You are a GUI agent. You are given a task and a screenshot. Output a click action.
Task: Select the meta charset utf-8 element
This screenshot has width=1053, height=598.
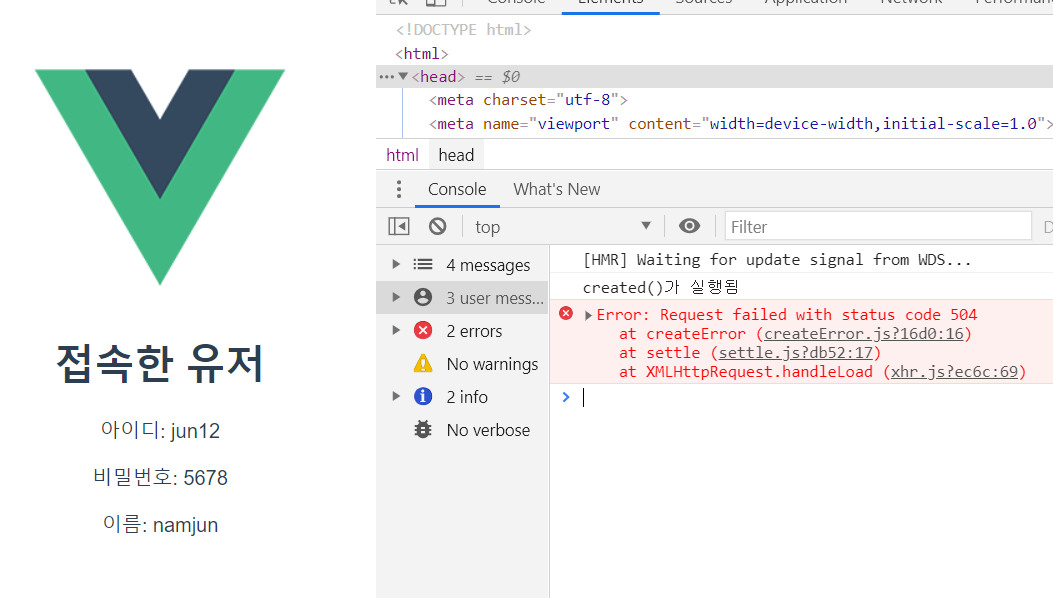click(528, 100)
